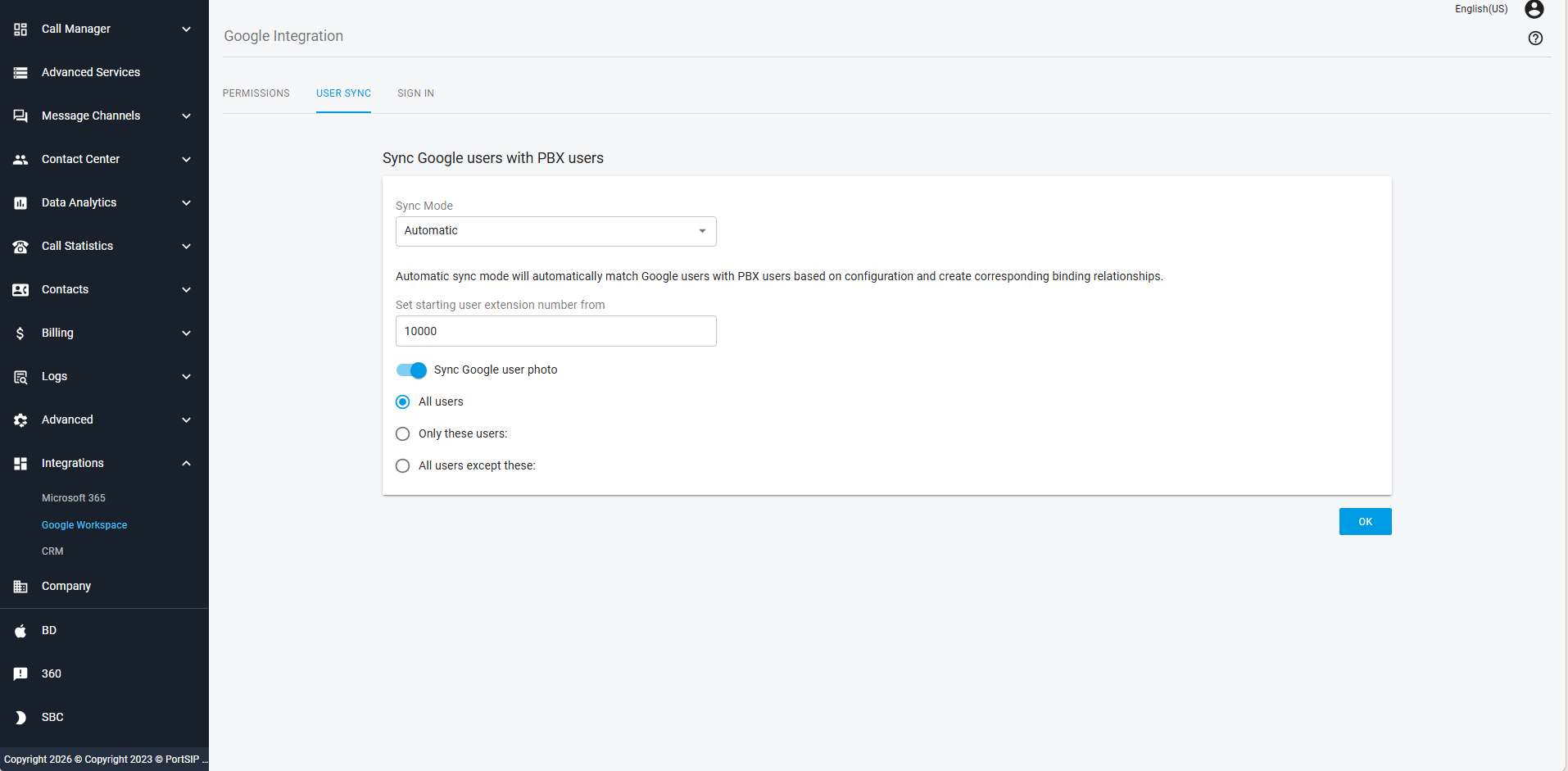Click the Advanced Services server icon
This screenshot has height=771, width=1568.
click(20, 73)
